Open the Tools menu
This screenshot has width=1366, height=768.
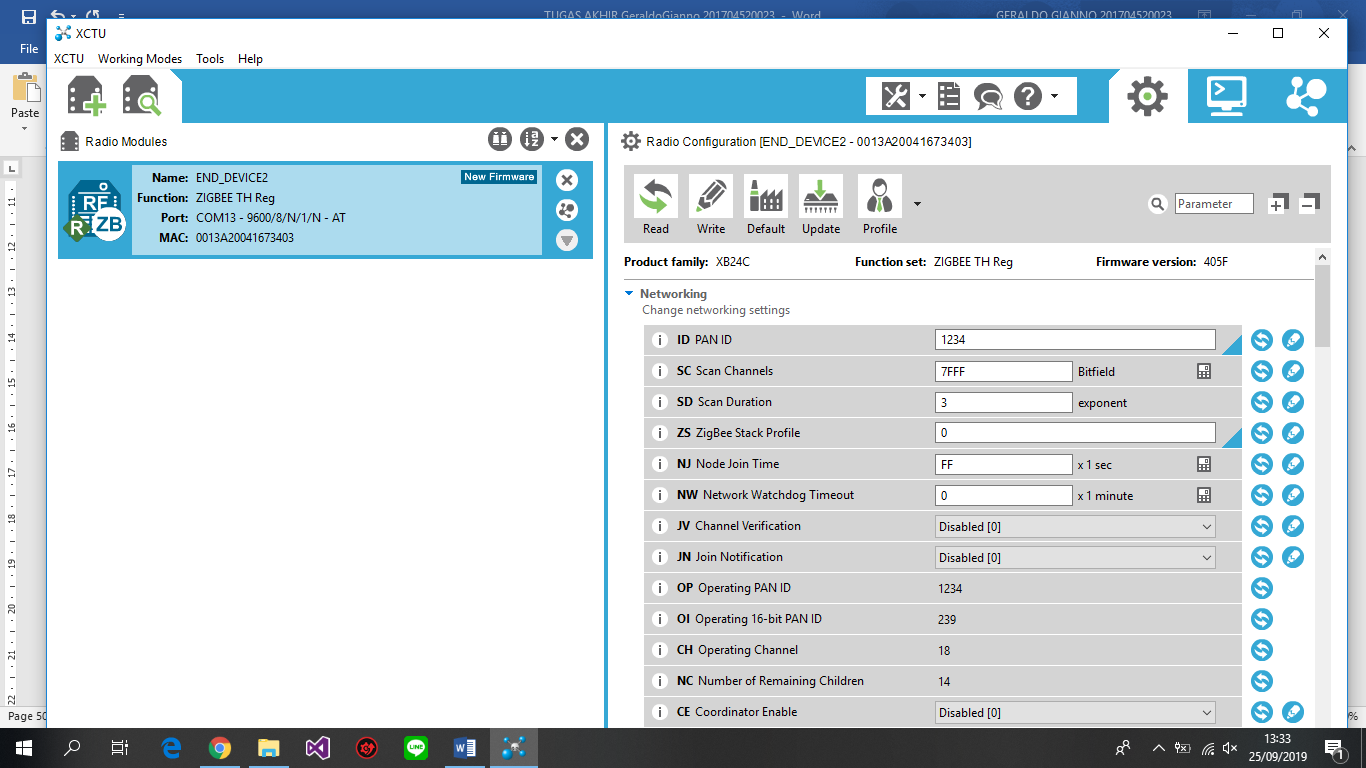[x=210, y=59]
